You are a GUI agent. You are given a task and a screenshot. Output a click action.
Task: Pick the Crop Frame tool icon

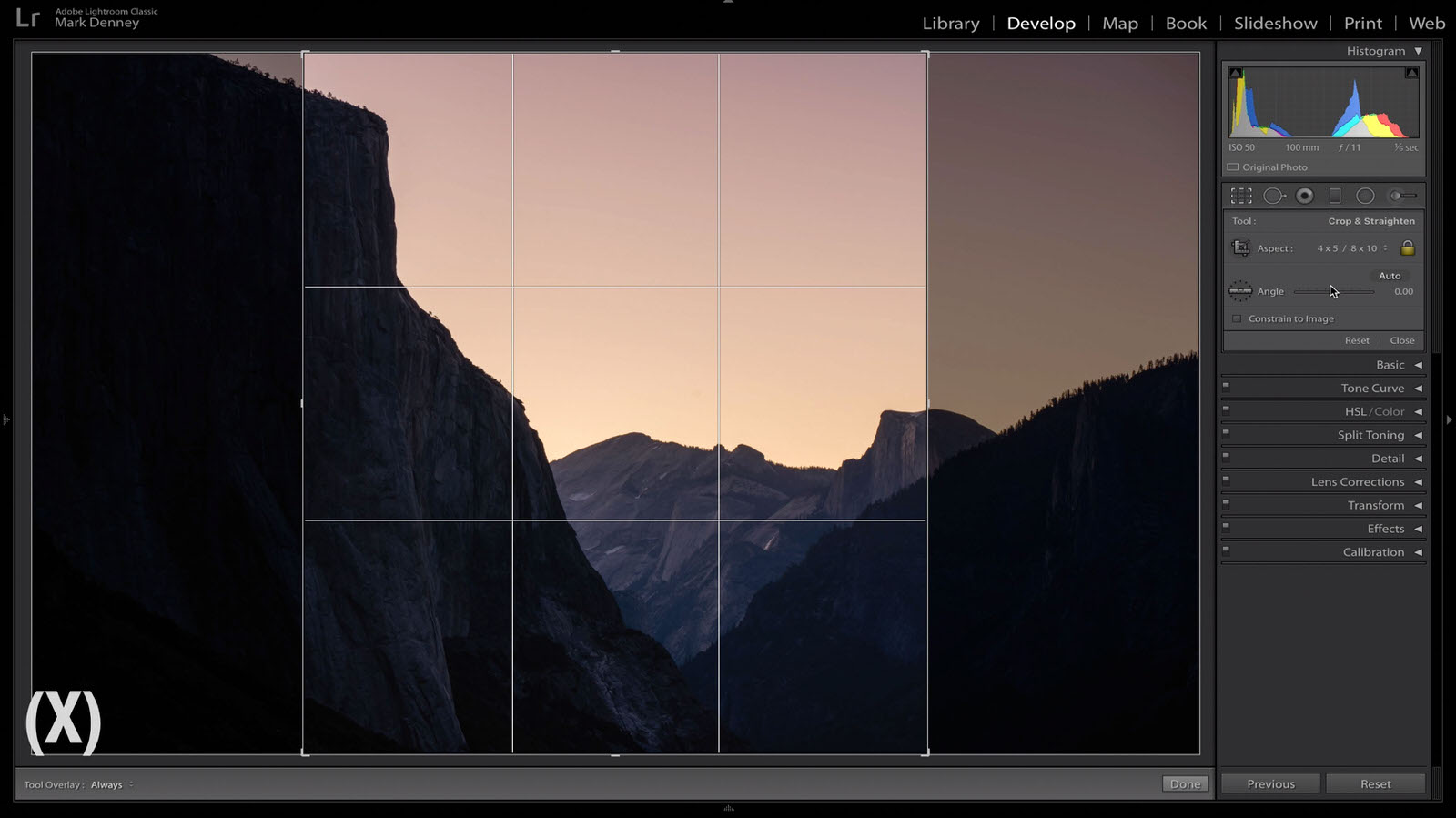click(1240, 247)
